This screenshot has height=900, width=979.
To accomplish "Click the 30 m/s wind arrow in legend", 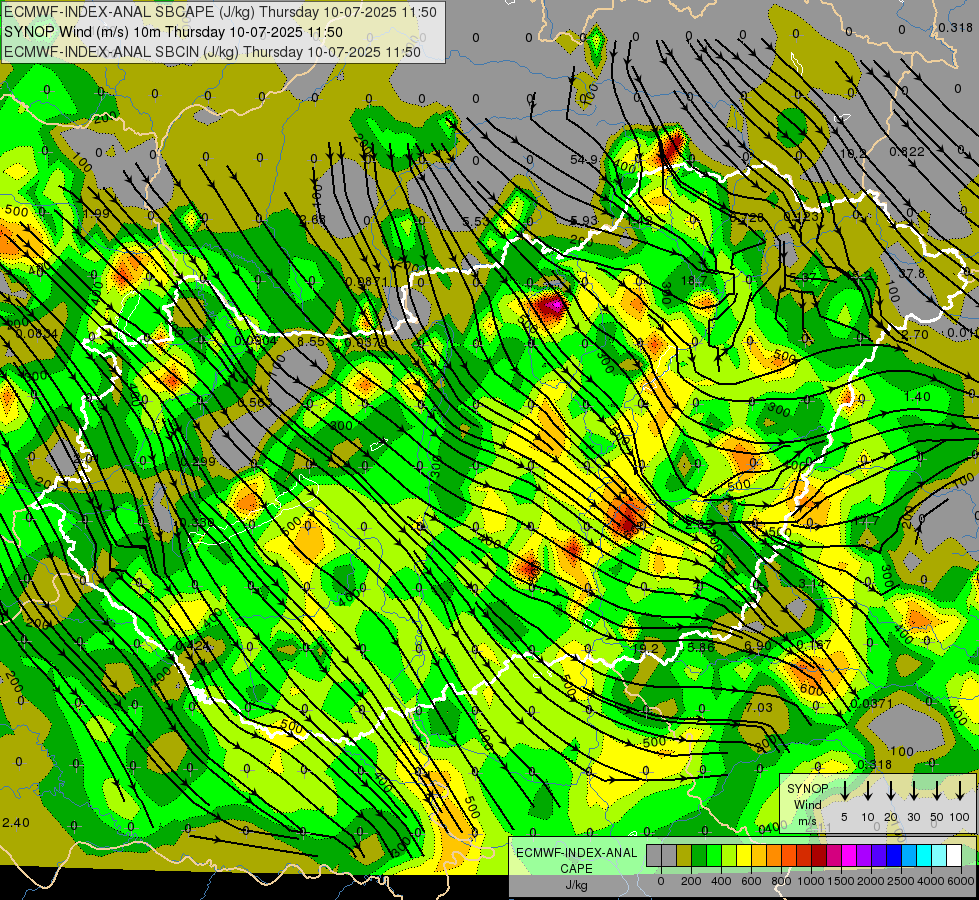I will tap(913, 790).
